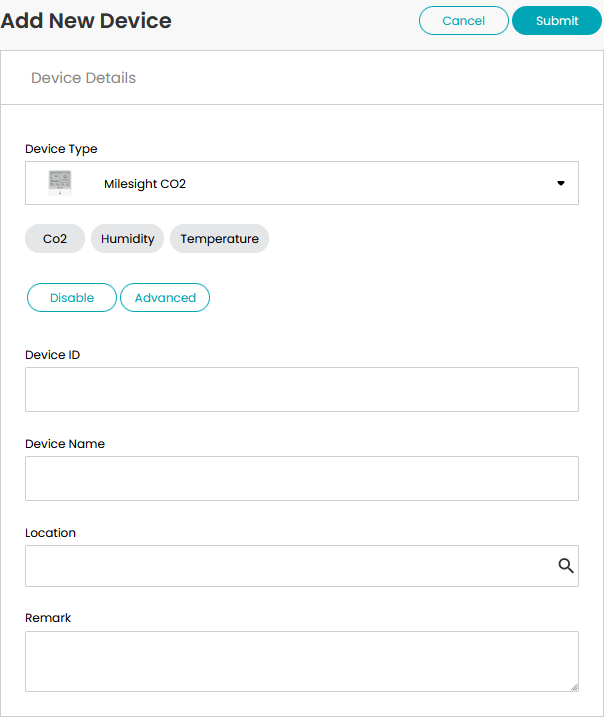Click the Device Name label
The image size is (604, 717).
click(x=65, y=444)
